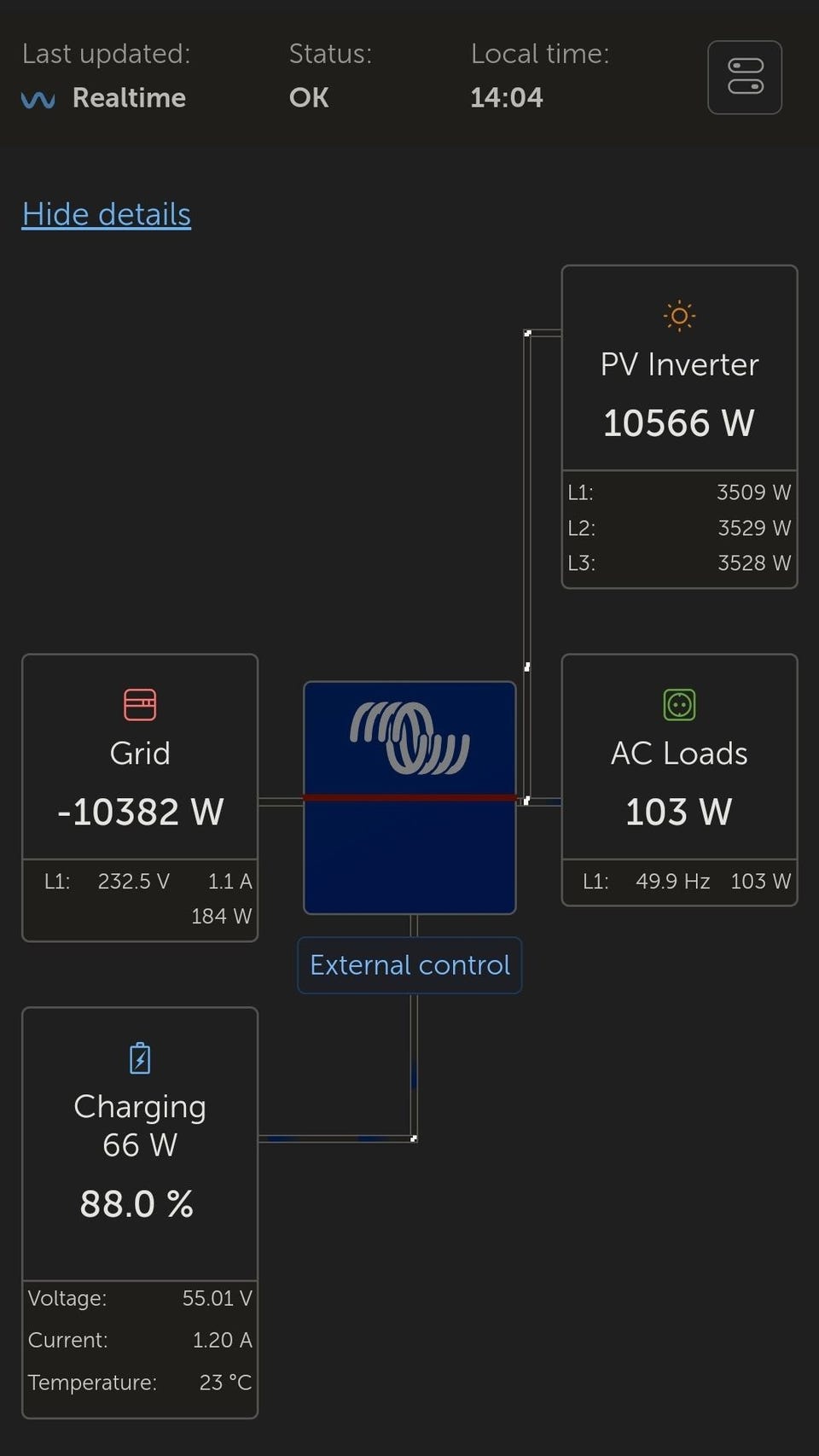This screenshot has height=1456, width=819.
Task: Click the 49.9 Hz frequency value
Action: tap(673, 882)
